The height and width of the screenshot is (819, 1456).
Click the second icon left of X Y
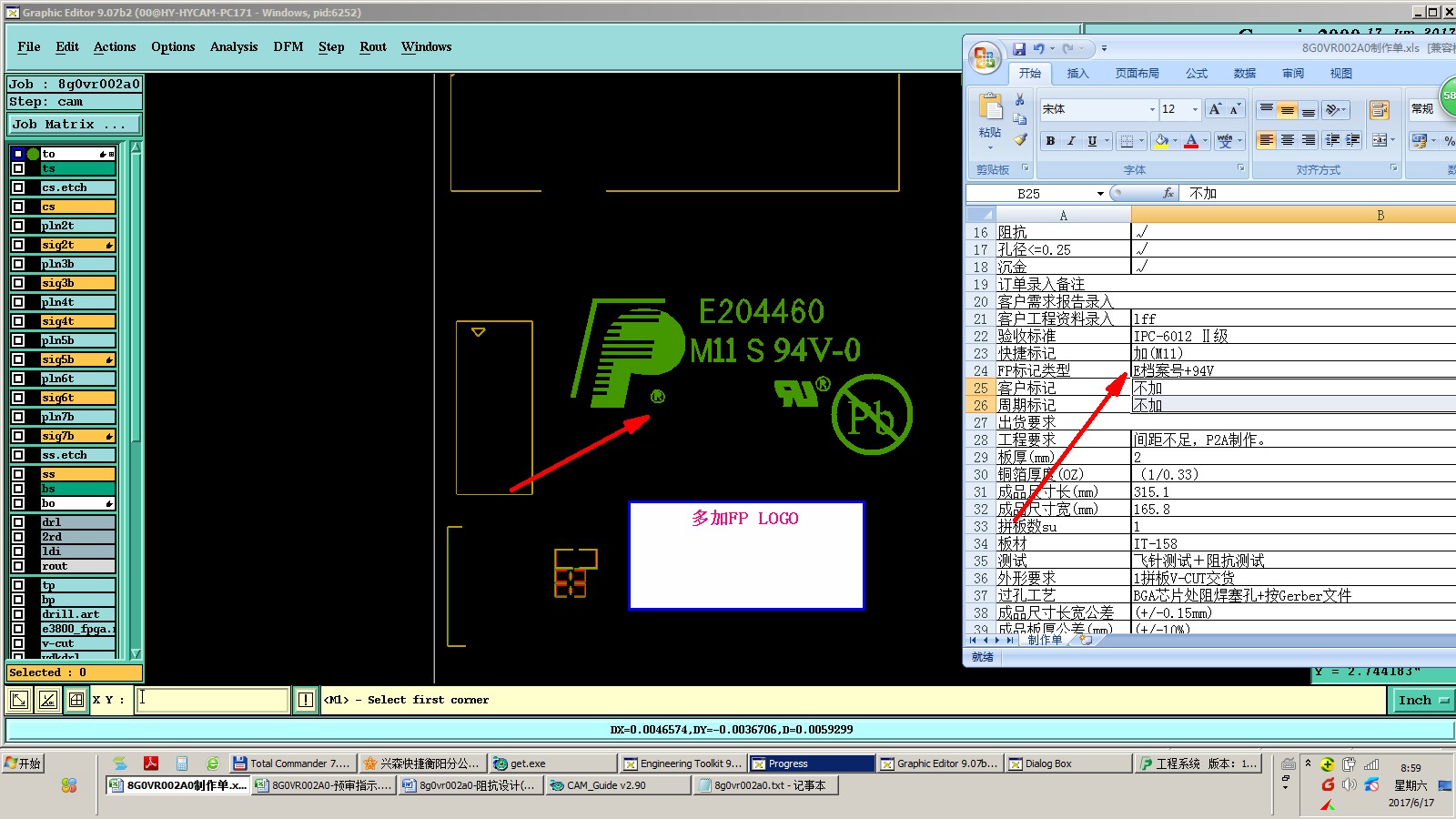pos(48,700)
